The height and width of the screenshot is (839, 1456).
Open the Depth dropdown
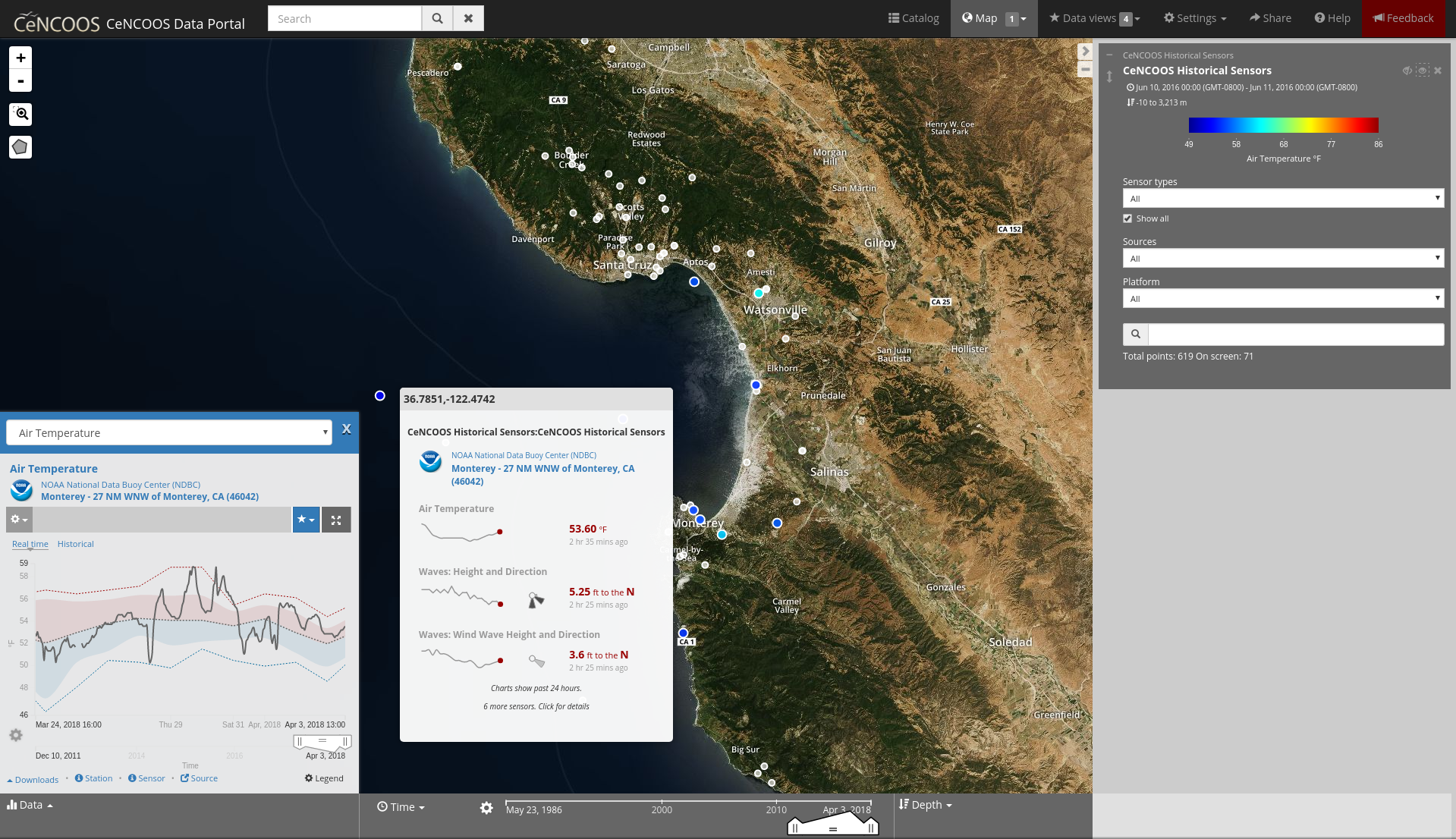[x=925, y=805]
